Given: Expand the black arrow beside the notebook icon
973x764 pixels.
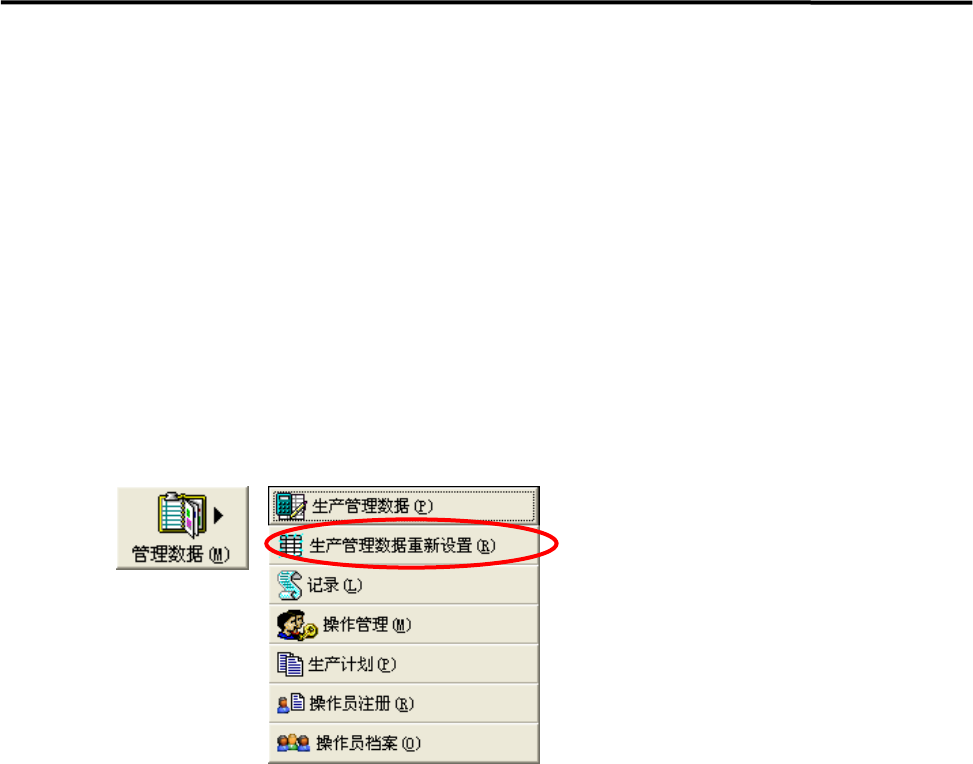Looking at the screenshot, I should click(x=218, y=515).
